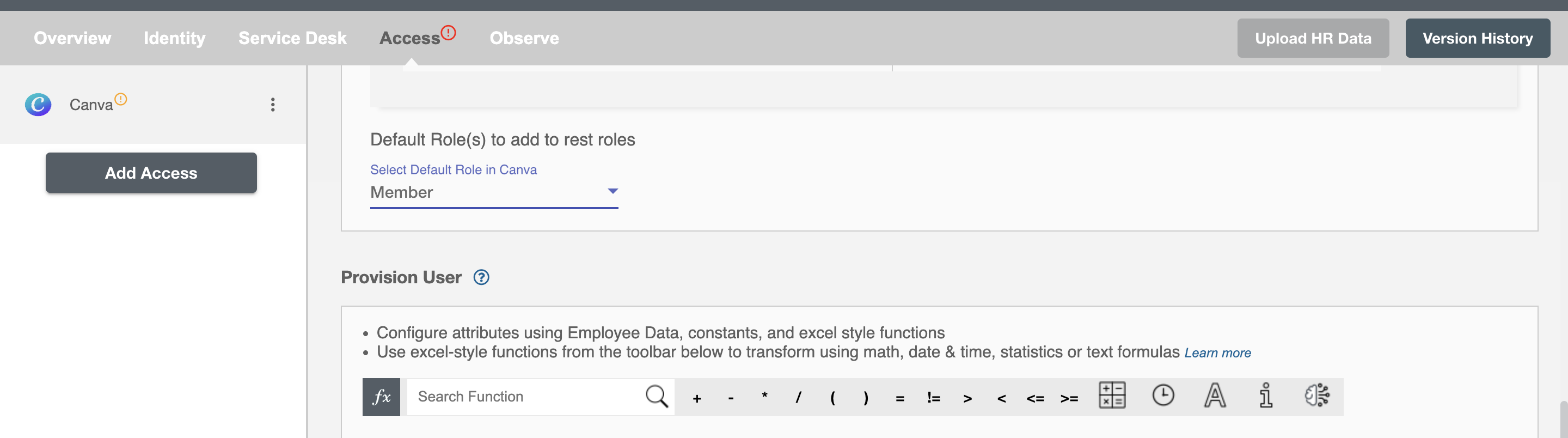
Task: Open the text functions letter A icon
Action: tap(1215, 396)
